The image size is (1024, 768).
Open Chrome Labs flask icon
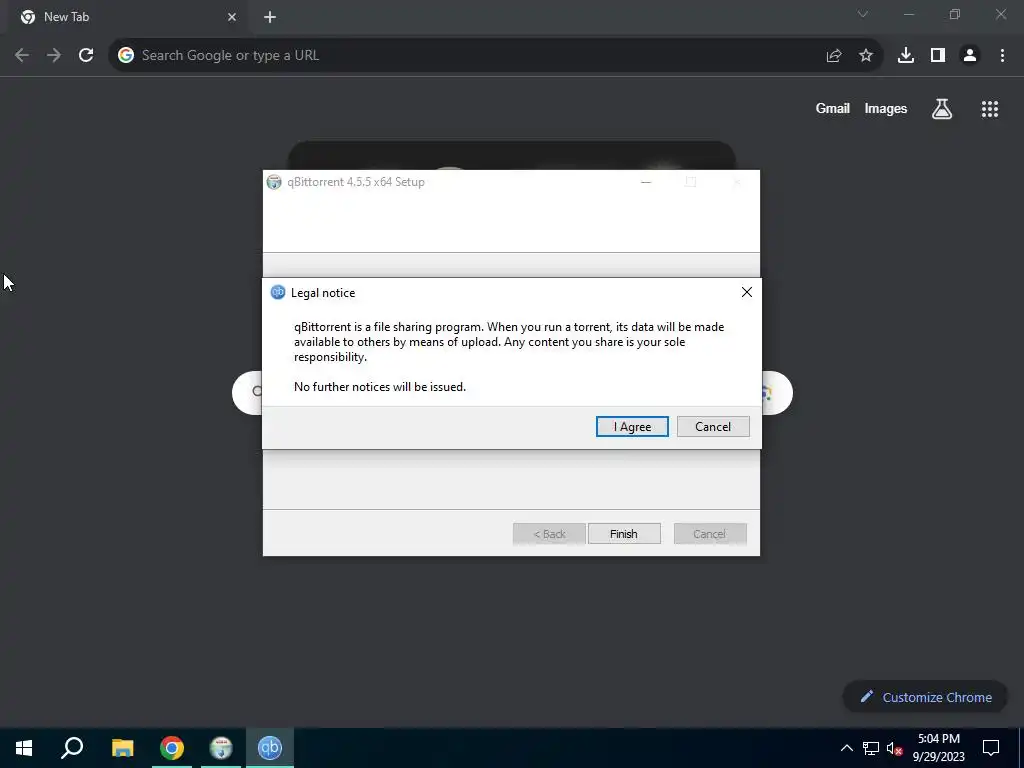point(941,109)
